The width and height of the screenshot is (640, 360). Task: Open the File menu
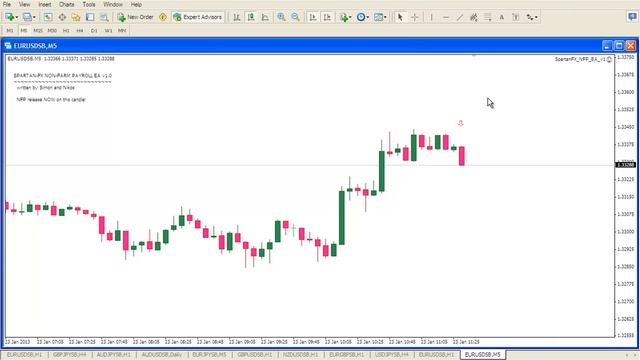pyautogui.click(x=7, y=4)
